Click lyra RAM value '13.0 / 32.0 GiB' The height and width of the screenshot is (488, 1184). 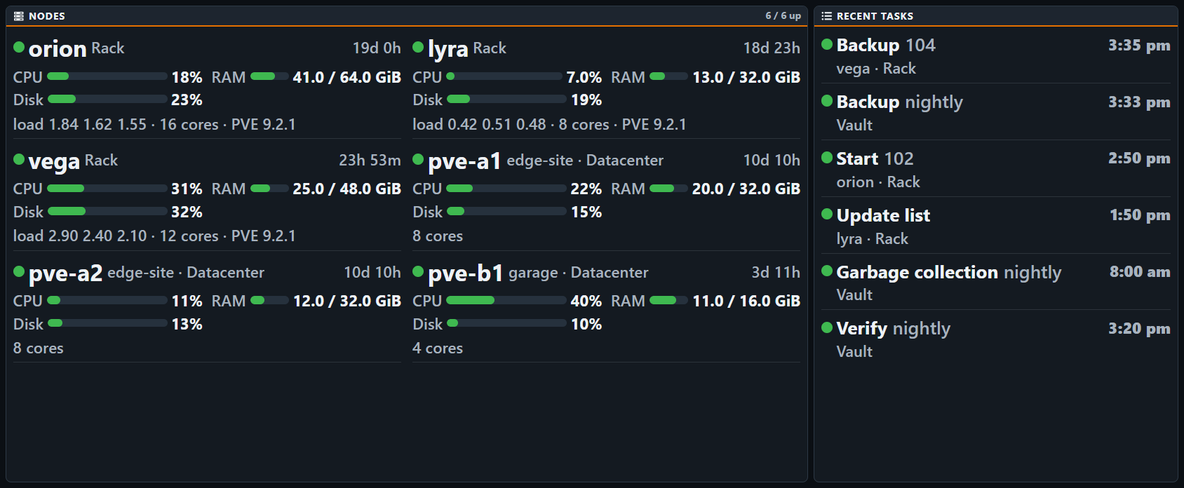pyautogui.click(x=746, y=77)
